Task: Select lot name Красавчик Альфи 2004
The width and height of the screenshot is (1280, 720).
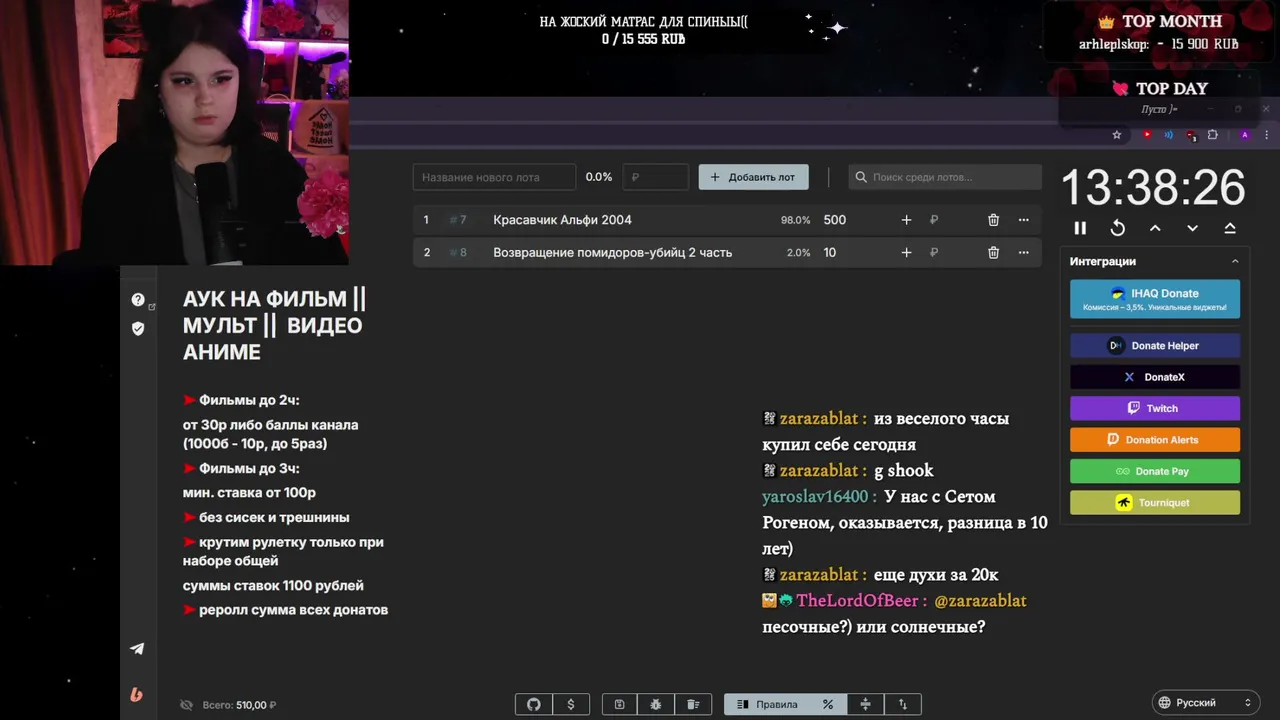Action: pos(562,220)
